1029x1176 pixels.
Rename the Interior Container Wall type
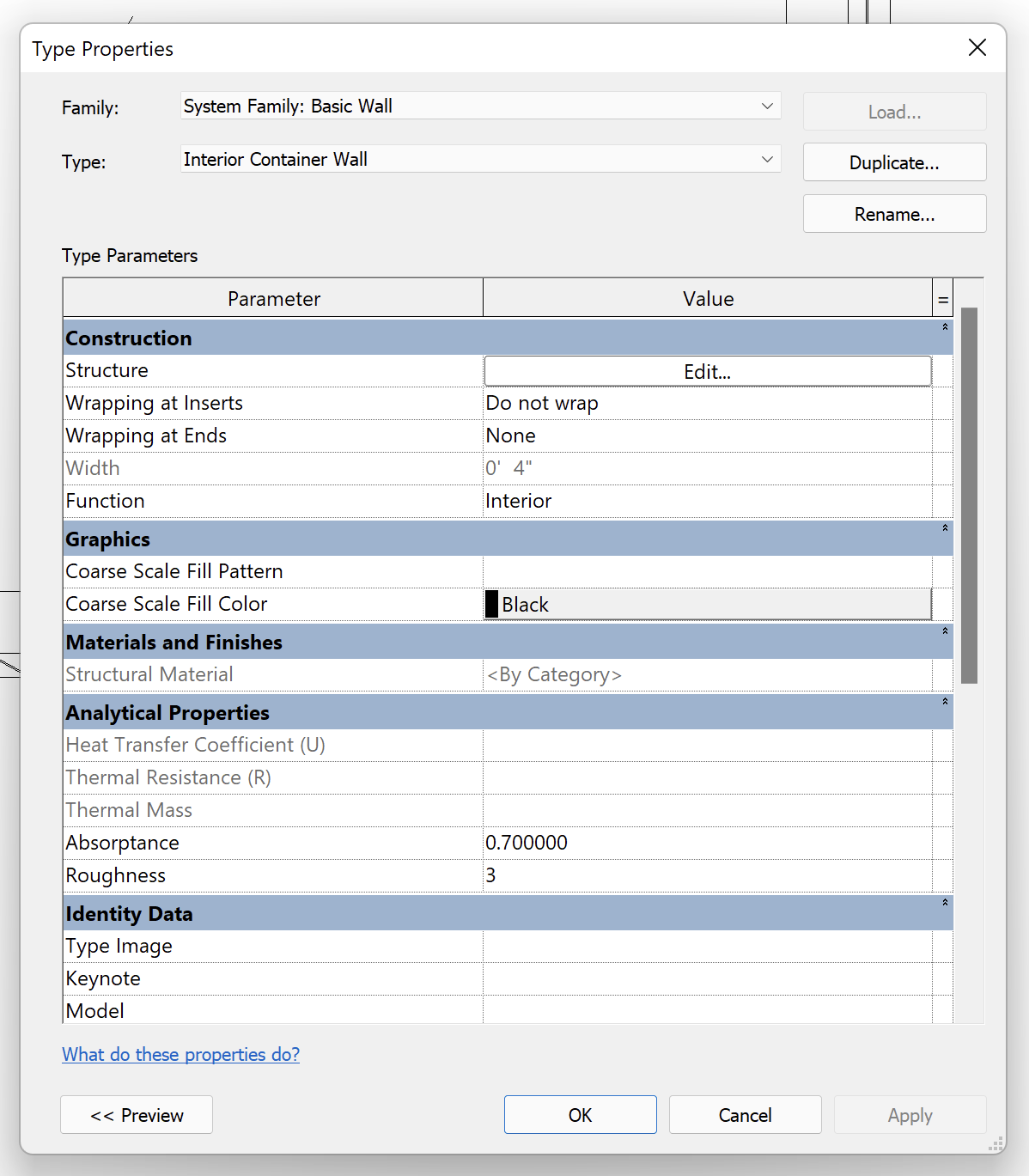[x=893, y=214]
